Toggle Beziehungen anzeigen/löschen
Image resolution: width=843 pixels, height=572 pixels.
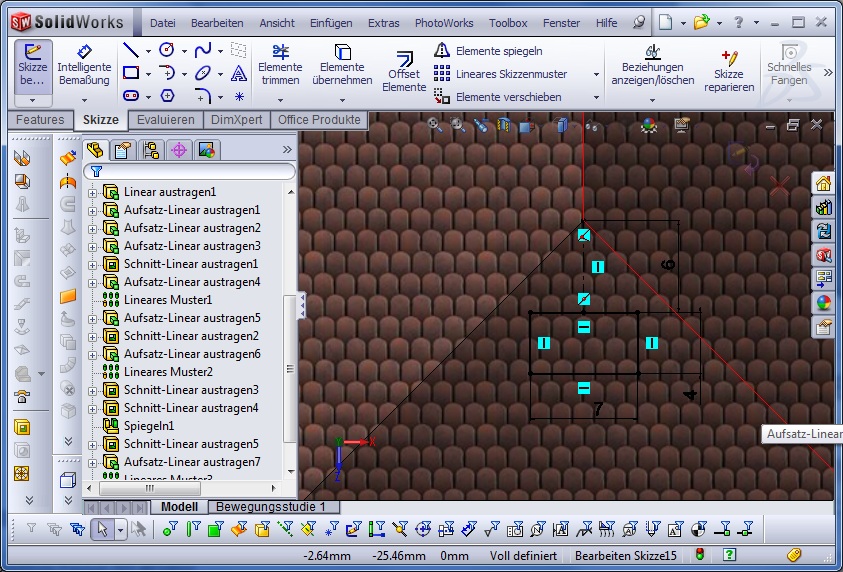pos(652,66)
